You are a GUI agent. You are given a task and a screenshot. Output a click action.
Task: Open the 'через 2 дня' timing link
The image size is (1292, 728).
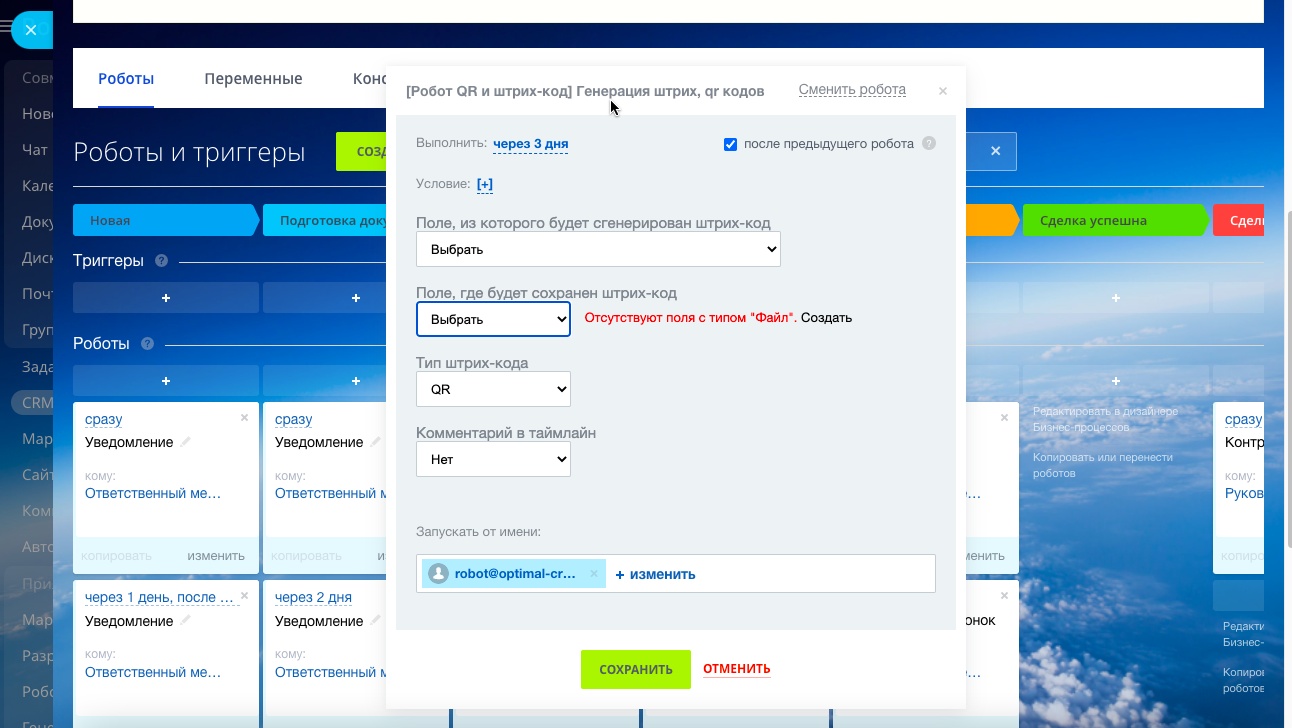[x=313, y=598]
